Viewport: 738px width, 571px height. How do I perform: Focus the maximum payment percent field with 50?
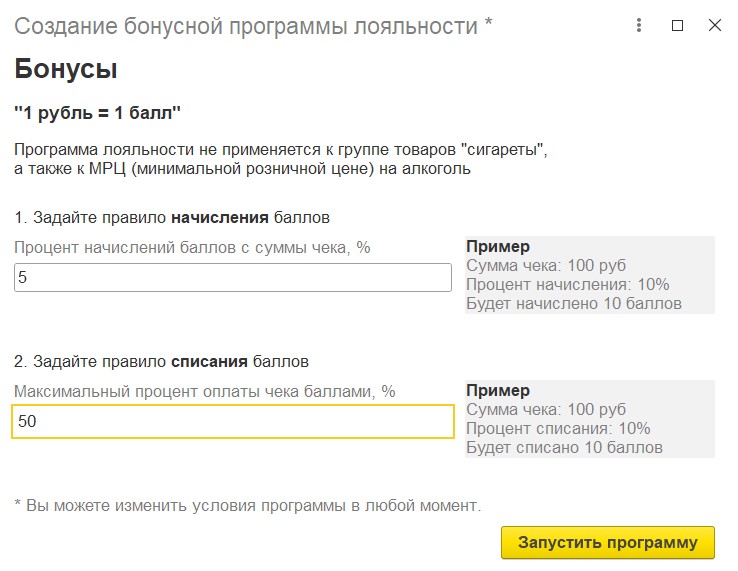click(233, 421)
